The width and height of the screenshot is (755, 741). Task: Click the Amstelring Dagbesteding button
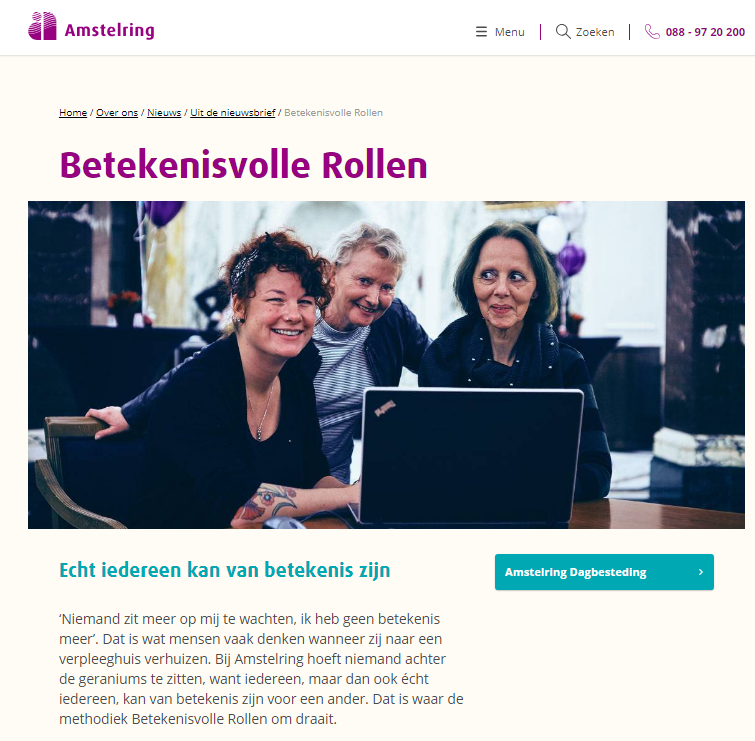604,572
